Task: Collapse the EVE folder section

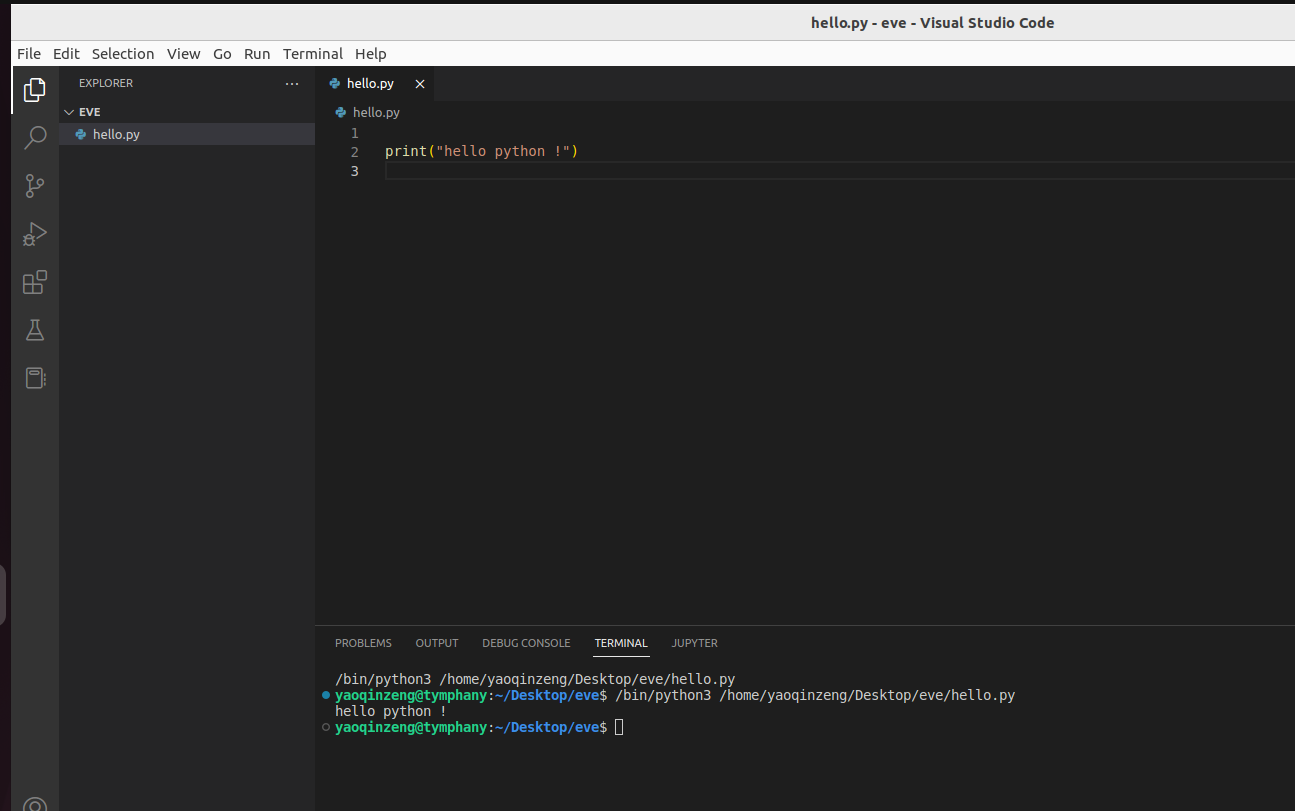Action: click(x=187, y=112)
